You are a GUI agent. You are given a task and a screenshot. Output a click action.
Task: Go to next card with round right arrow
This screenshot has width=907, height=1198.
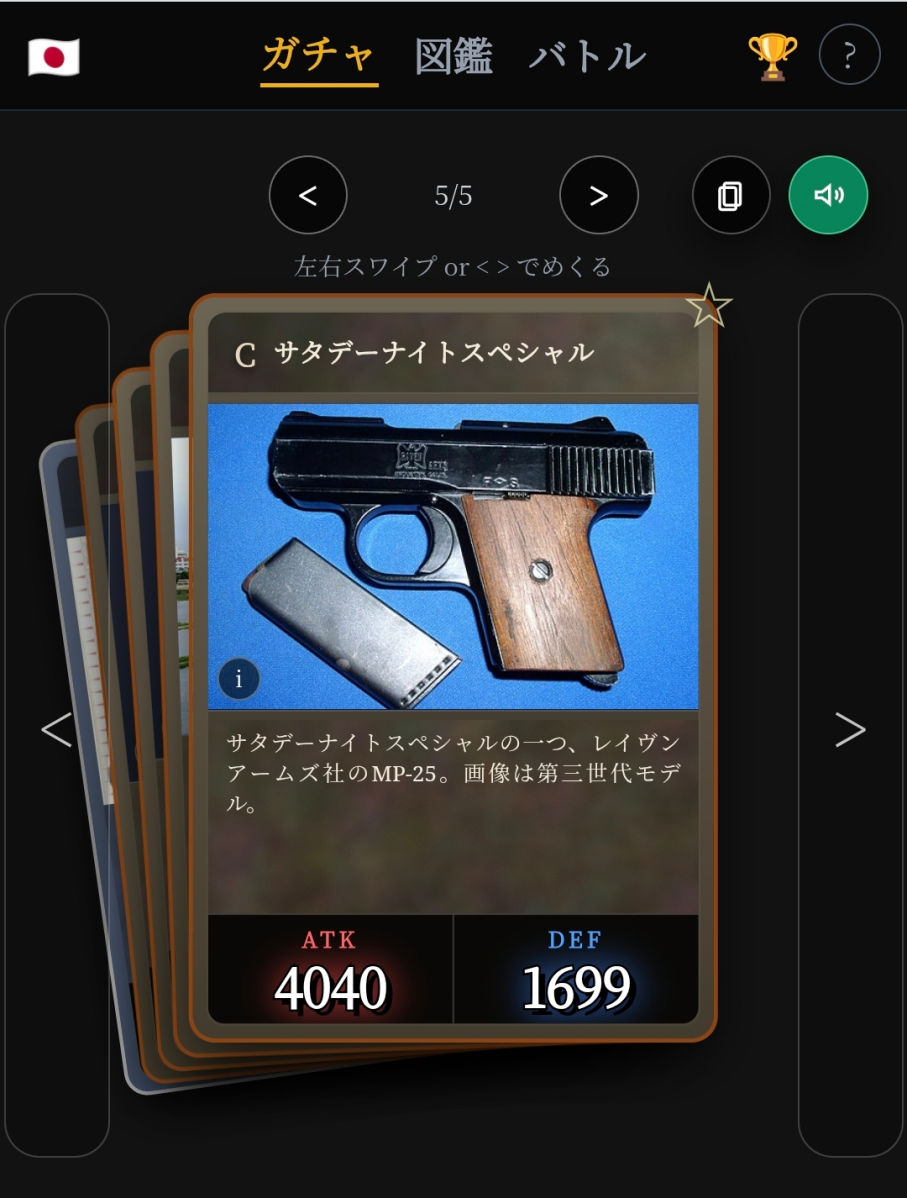pos(598,196)
